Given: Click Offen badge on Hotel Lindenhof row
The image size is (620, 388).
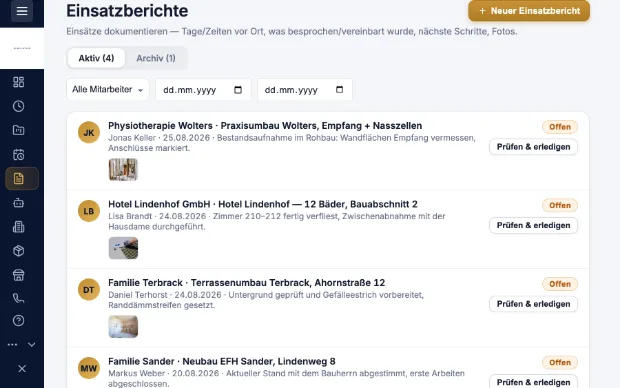Looking at the screenshot, I should [560, 205].
